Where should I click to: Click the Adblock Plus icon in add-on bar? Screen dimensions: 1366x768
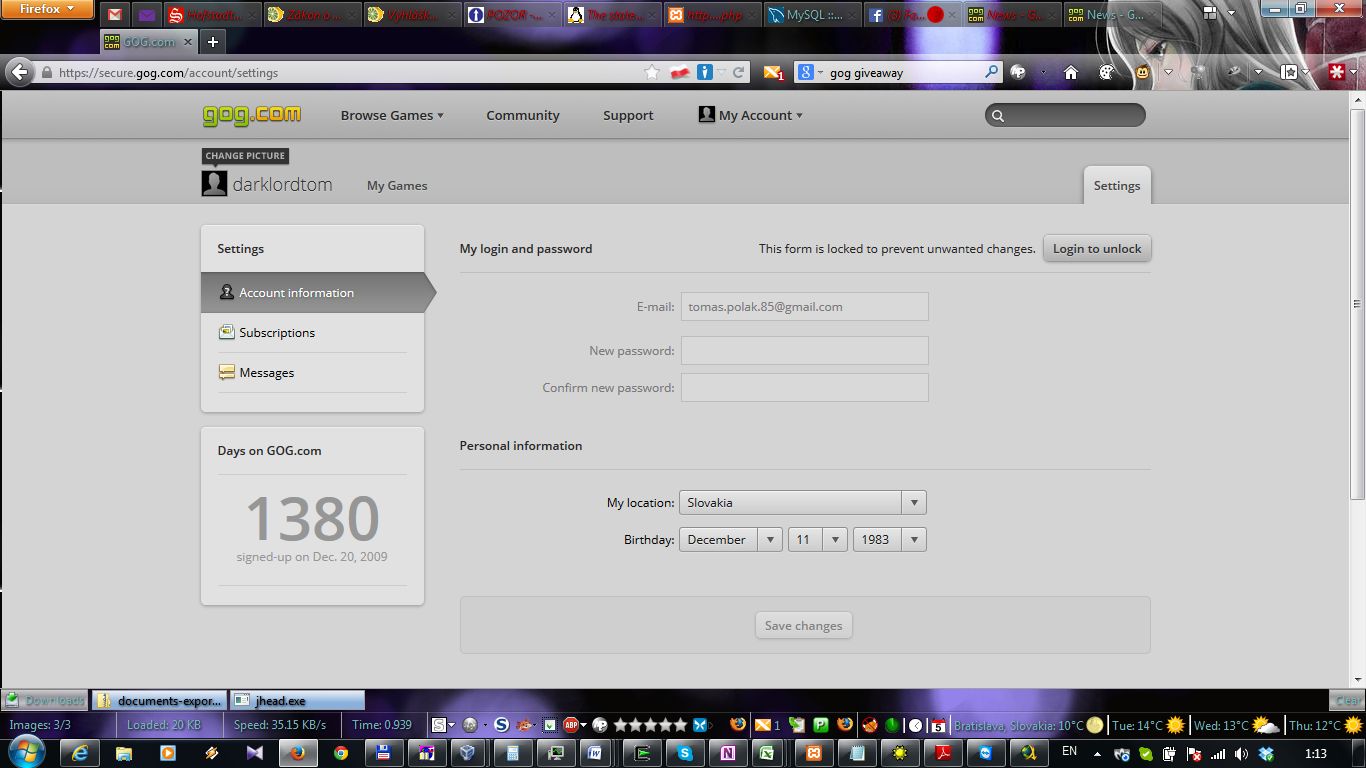point(571,725)
